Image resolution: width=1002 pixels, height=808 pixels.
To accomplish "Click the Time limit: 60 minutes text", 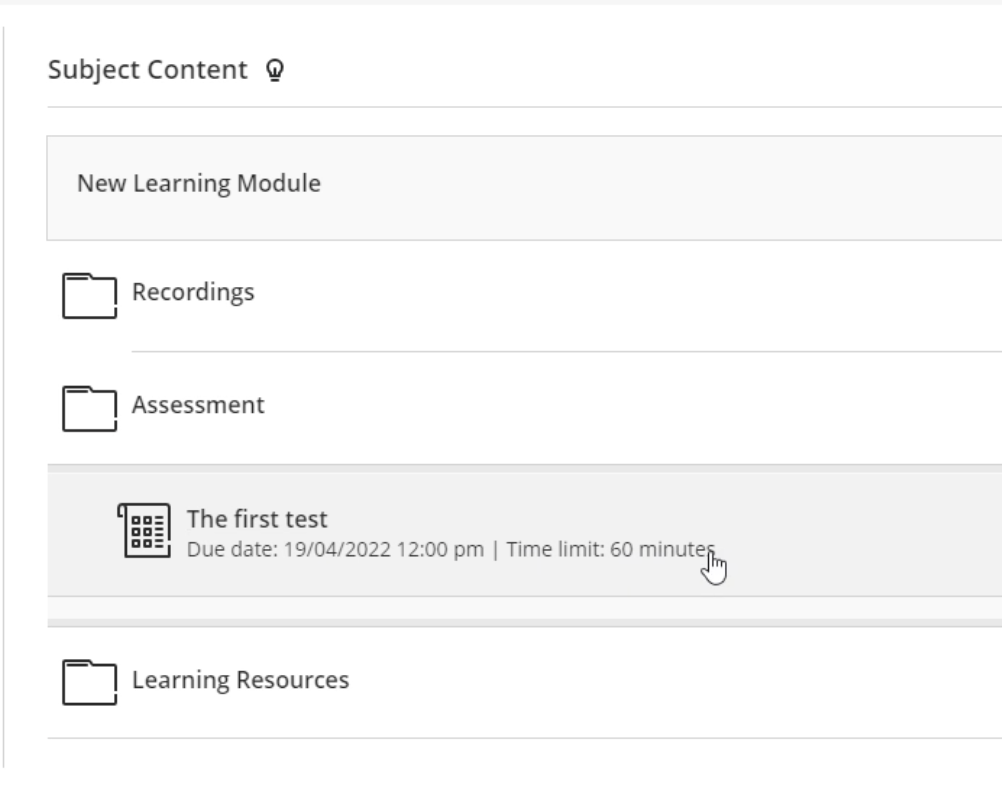I will [x=611, y=550].
